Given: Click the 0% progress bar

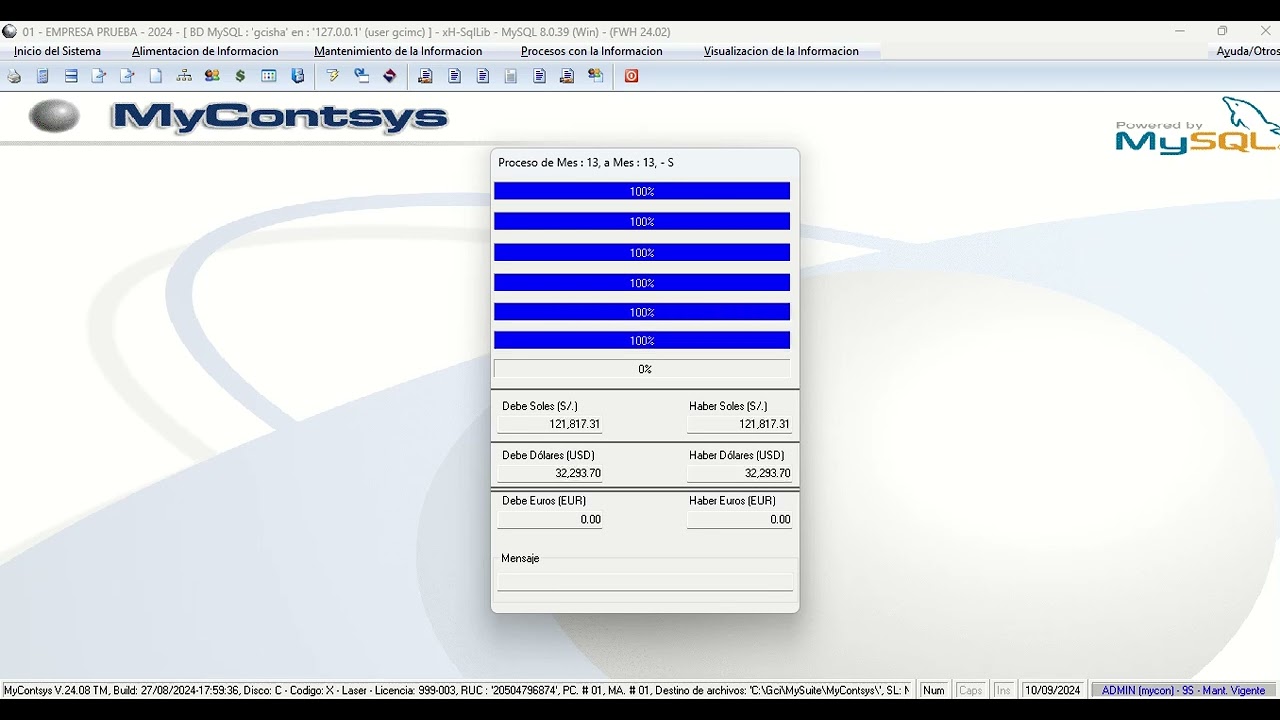Looking at the screenshot, I should click(642, 369).
